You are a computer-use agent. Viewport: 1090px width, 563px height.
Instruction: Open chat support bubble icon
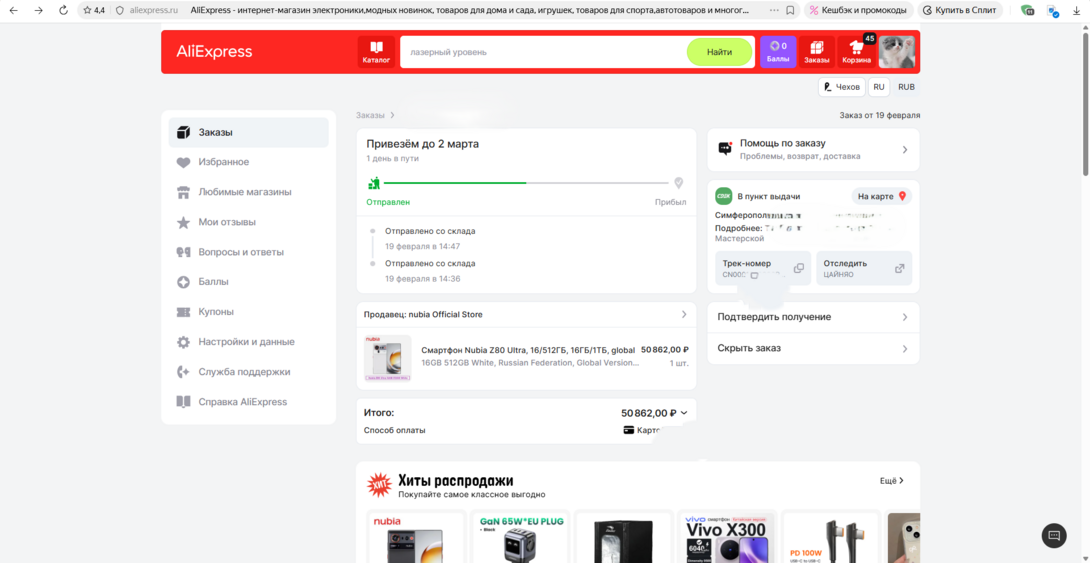pos(1054,536)
